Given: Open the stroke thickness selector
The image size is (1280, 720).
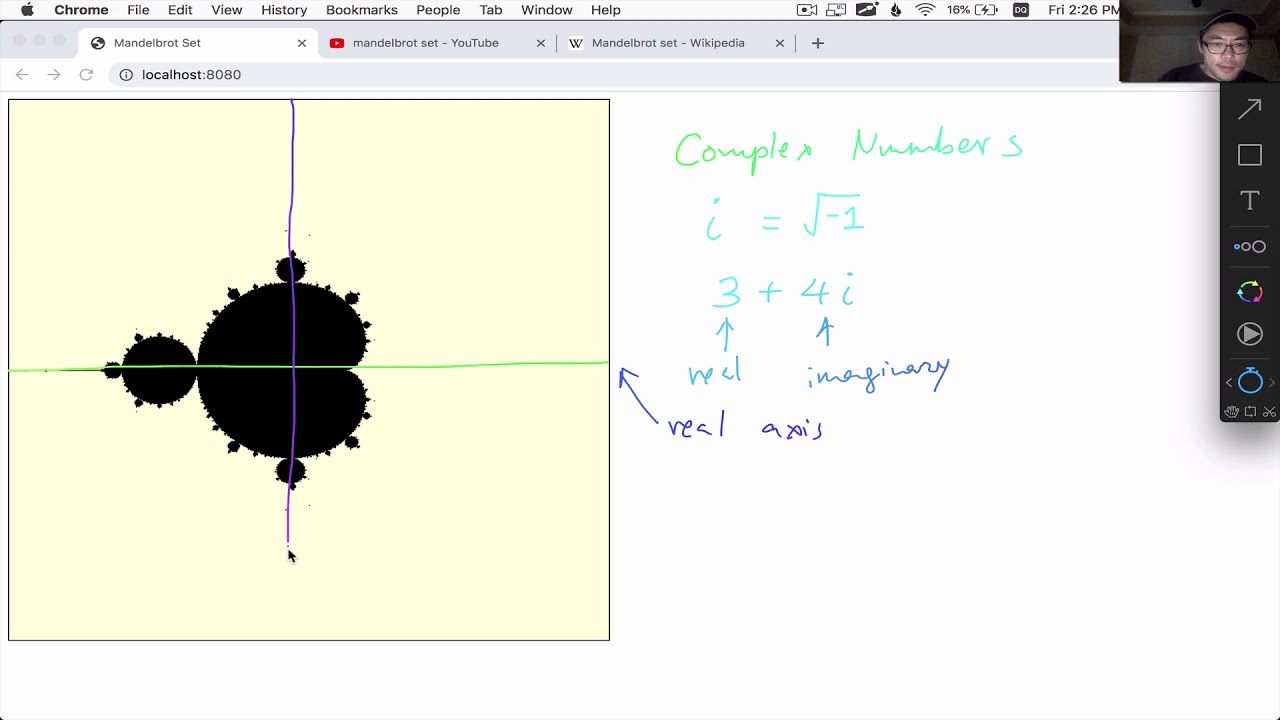Looking at the screenshot, I should (1249, 246).
